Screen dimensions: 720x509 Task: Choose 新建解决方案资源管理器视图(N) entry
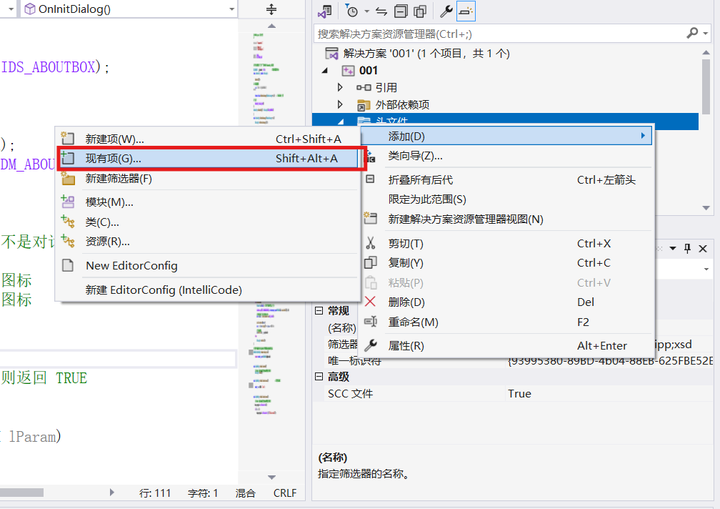(507, 219)
